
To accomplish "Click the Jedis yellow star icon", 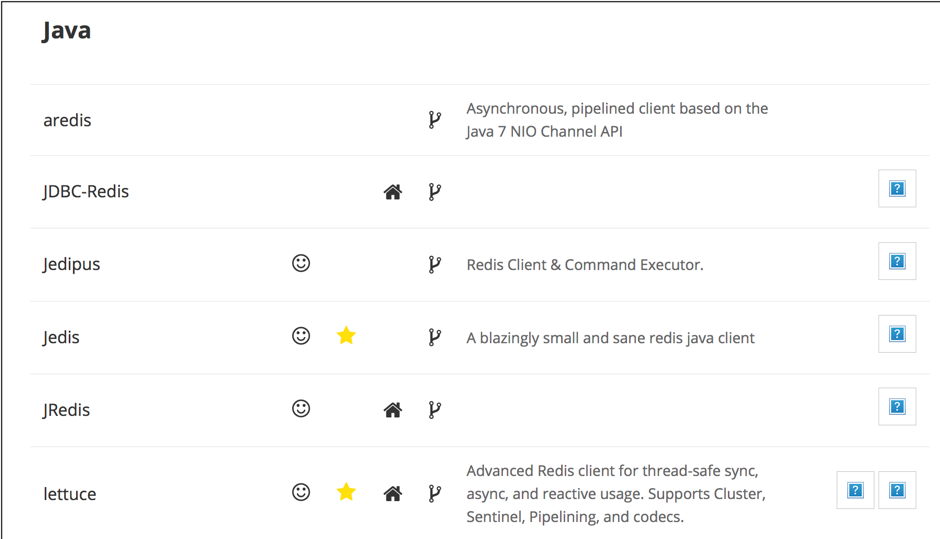I will point(346,336).
